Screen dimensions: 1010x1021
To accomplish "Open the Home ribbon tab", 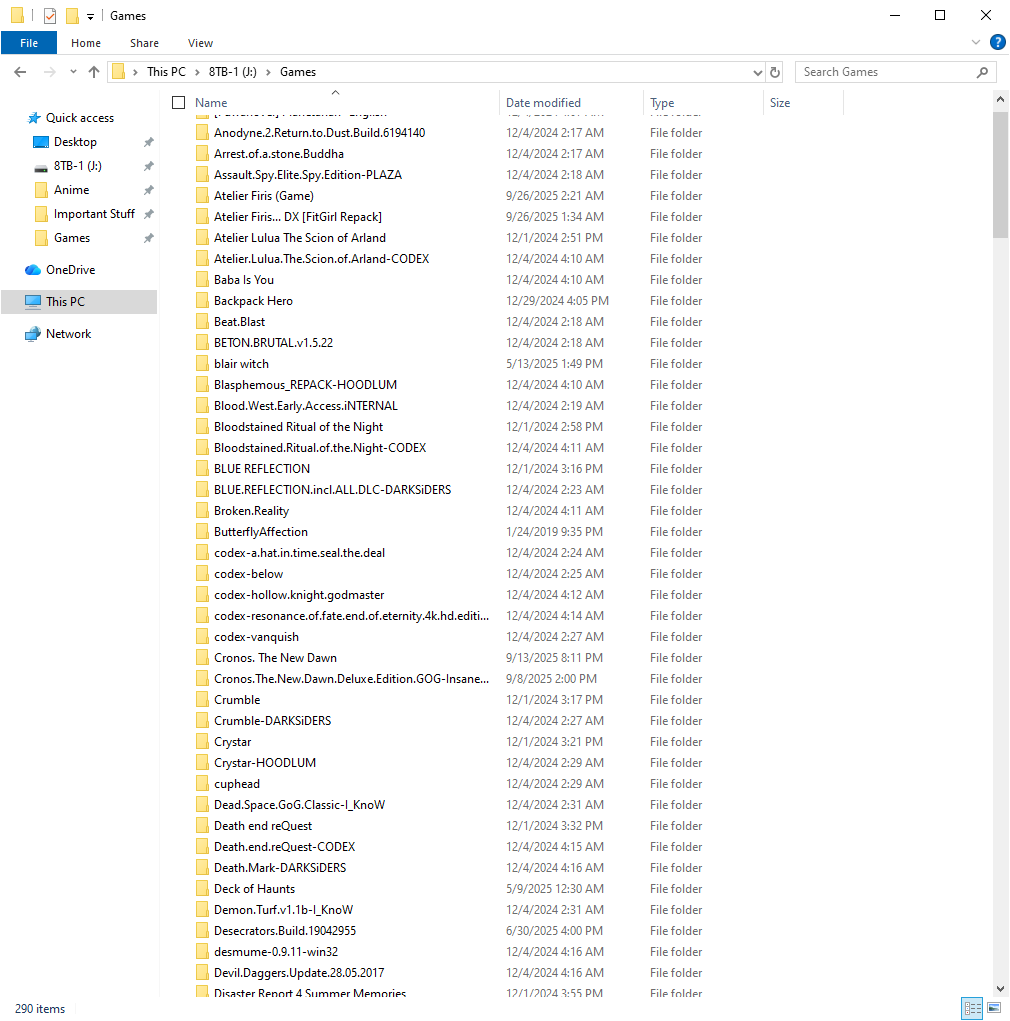I will tap(86, 43).
